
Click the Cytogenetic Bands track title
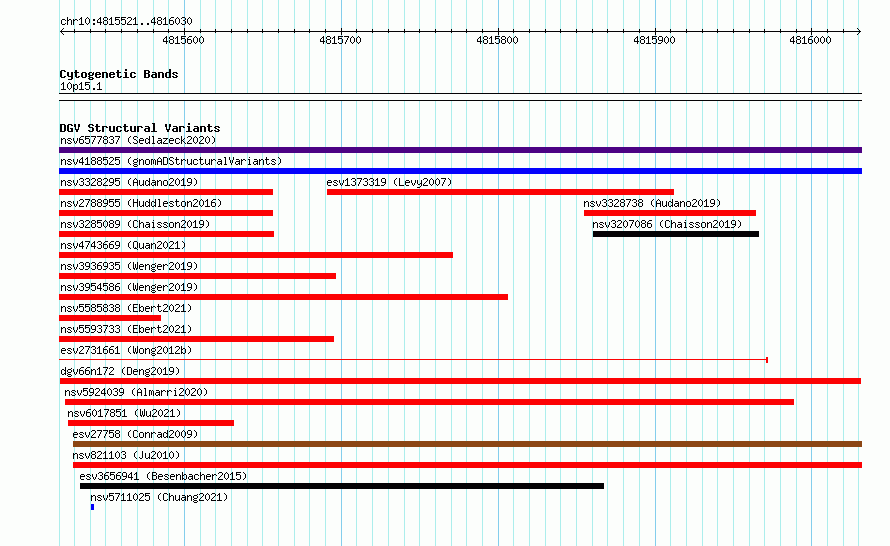point(119,74)
